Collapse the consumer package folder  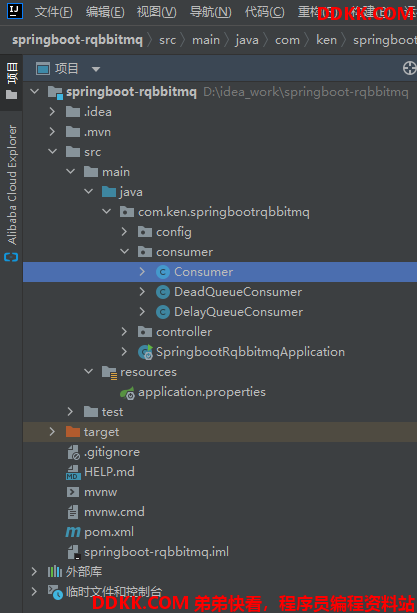point(125,252)
